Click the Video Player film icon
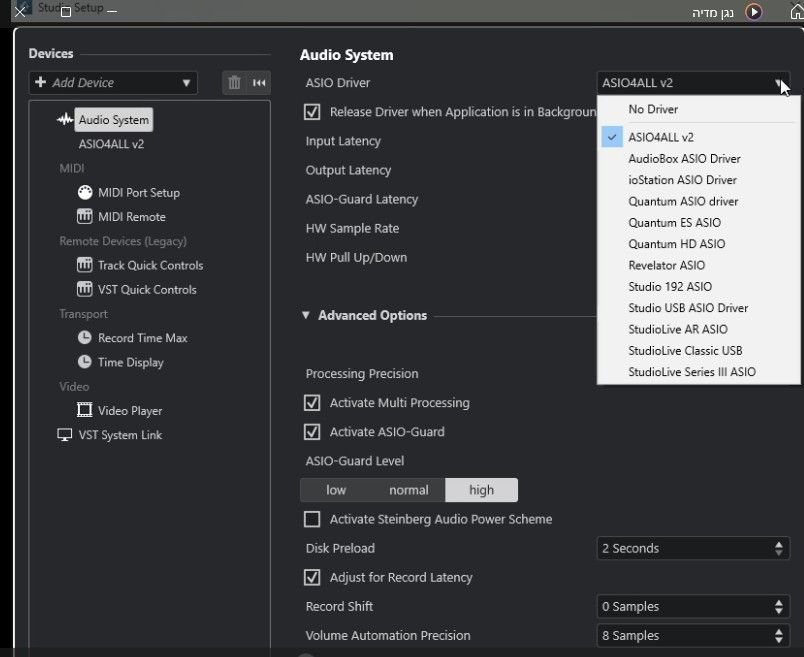The image size is (804, 657). (85, 410)
